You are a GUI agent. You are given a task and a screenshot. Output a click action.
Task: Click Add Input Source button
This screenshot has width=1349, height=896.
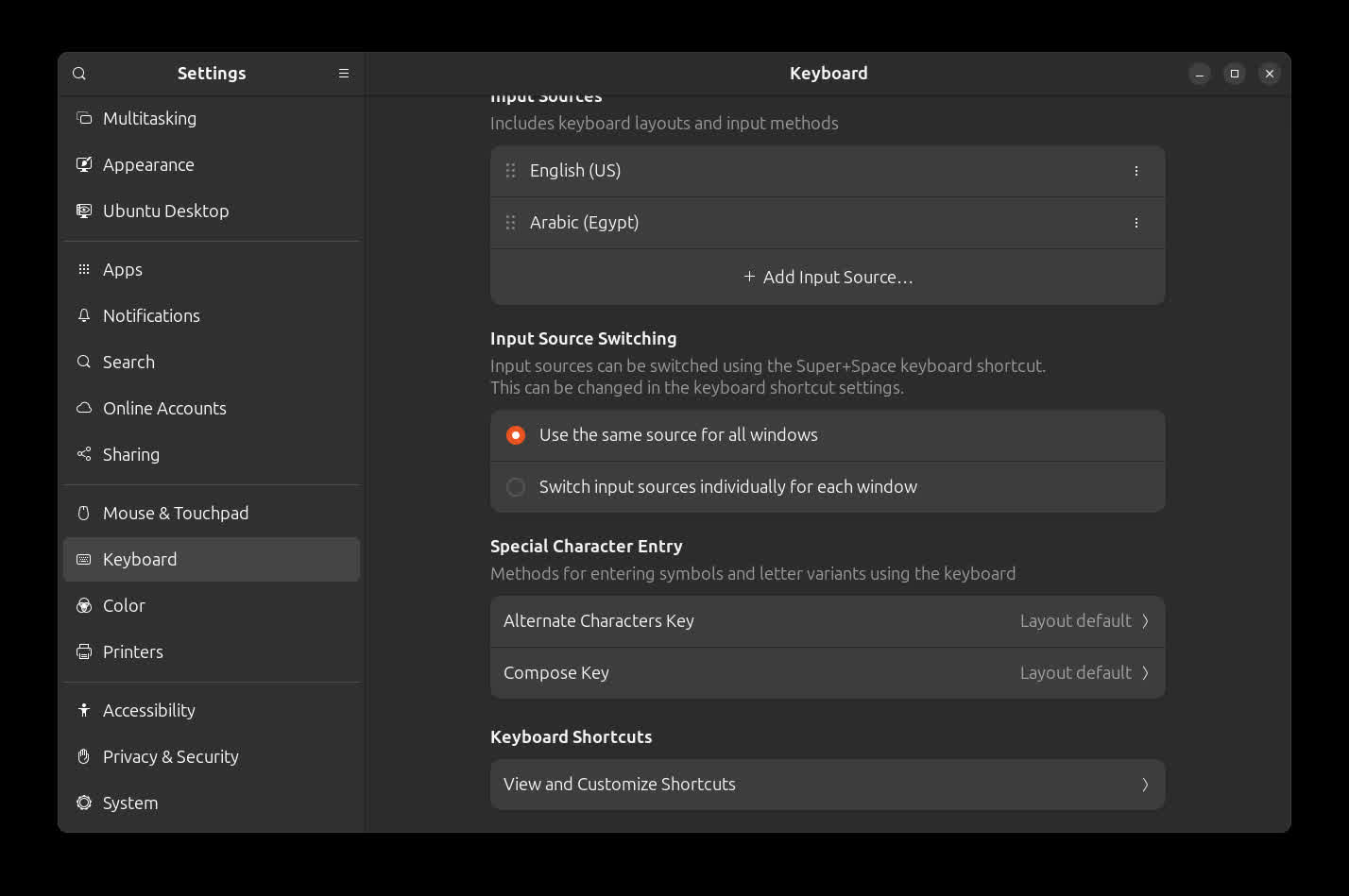(828, 277)
